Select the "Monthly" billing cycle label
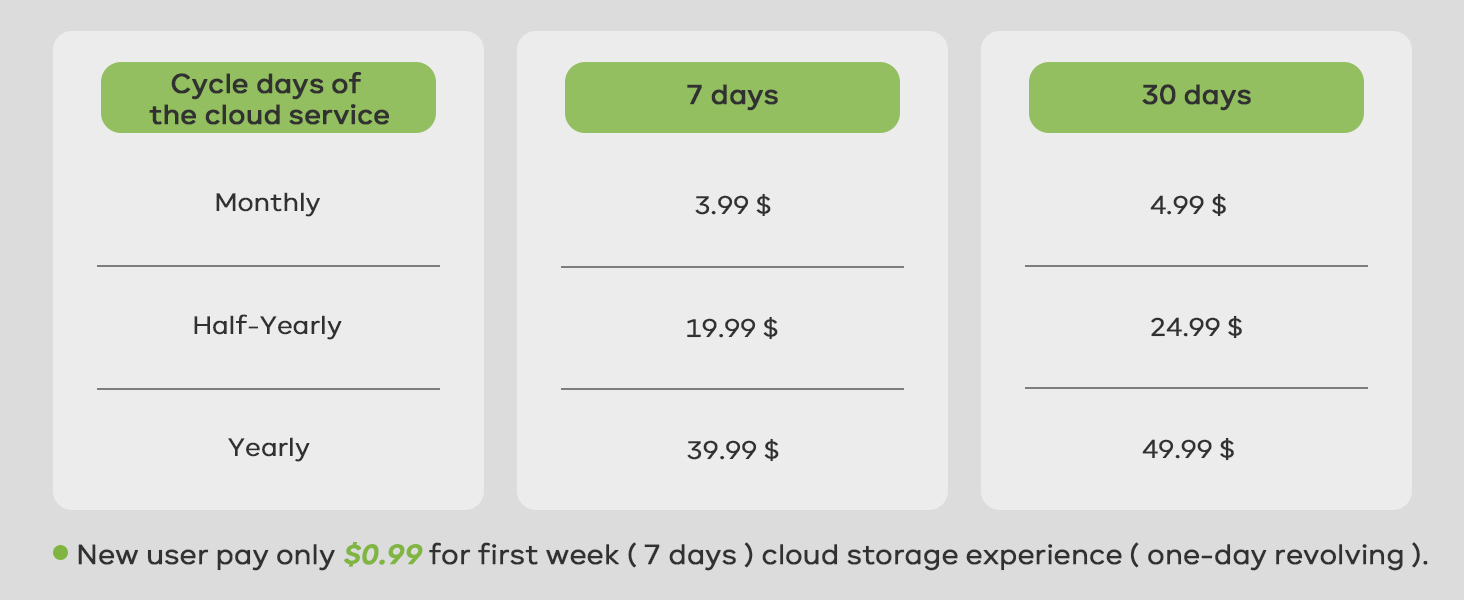Image resolution: width=1464 pixels, height=600 pixels. coord(268,203)
